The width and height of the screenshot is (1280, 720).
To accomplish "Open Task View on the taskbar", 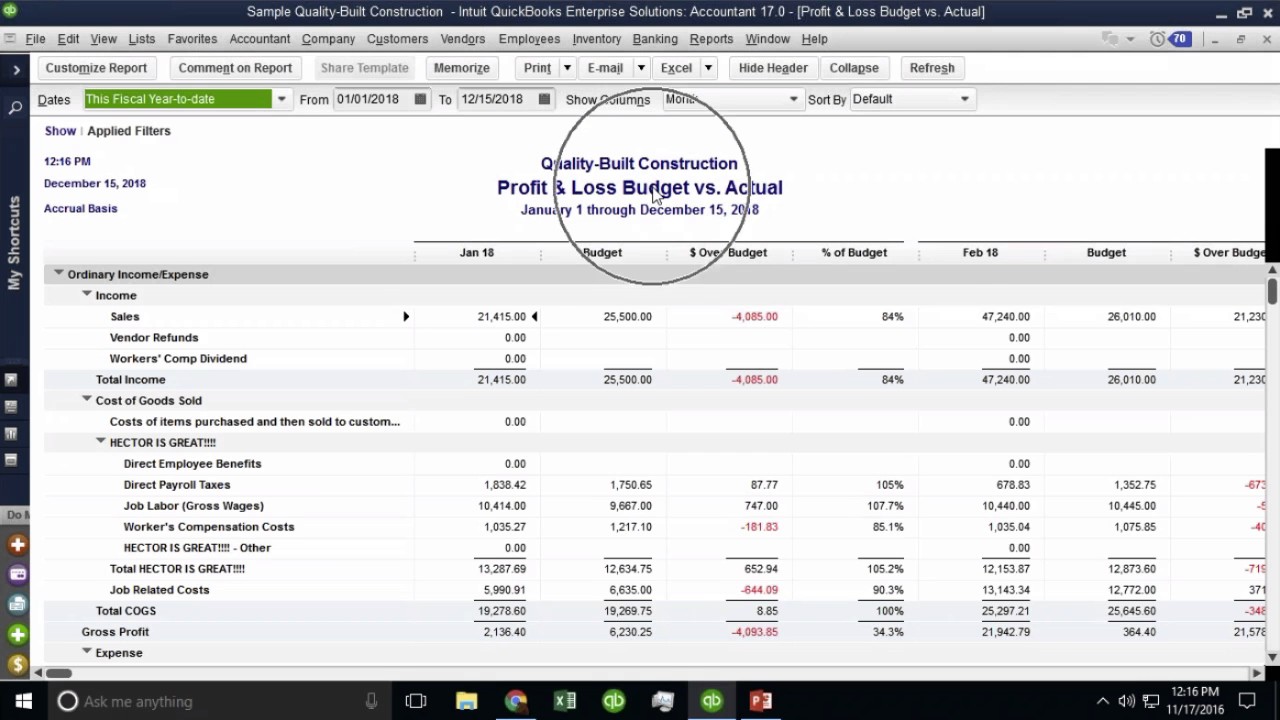I will pos(416,701).
